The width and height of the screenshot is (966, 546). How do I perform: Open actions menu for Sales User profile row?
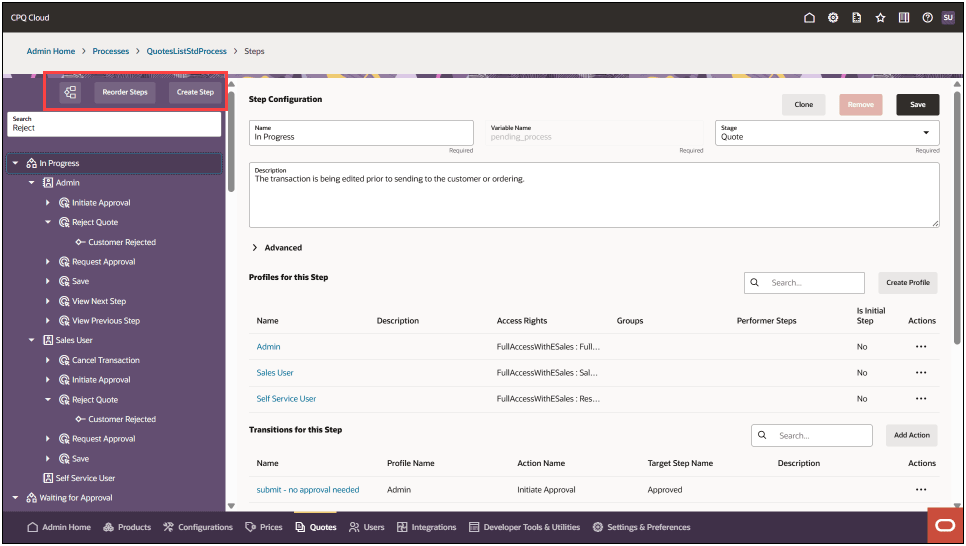pos(921,373)
